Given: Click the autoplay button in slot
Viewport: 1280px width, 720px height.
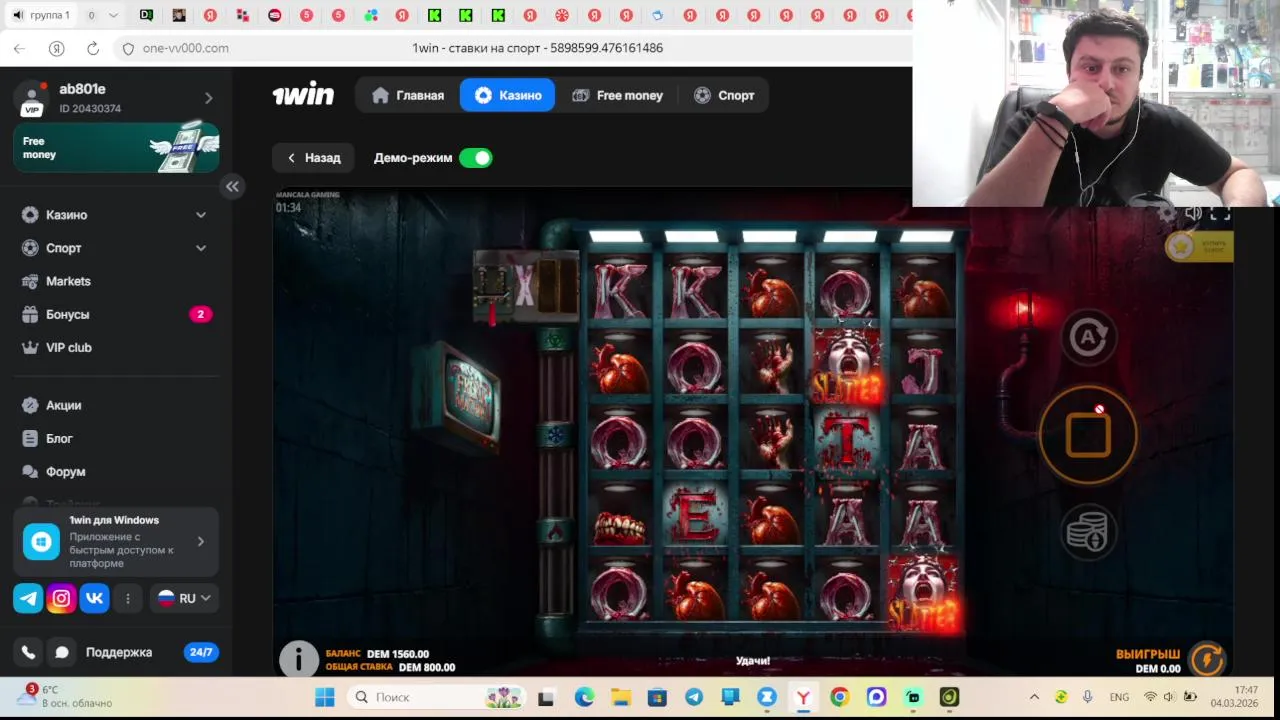Looking at the screenshot, I should 1088,337.
